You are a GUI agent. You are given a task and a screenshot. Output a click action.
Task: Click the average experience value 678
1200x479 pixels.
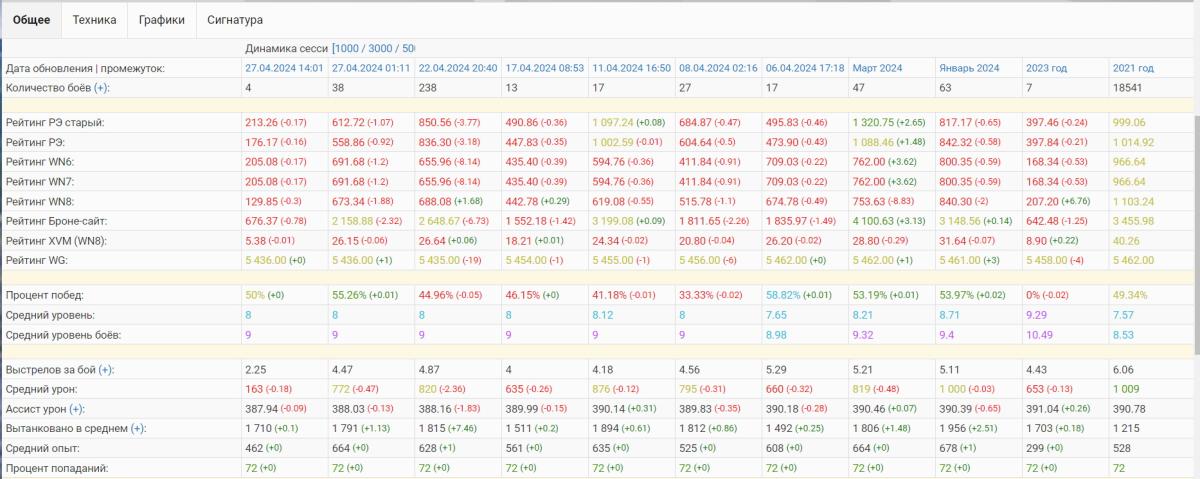coord(948,448)
